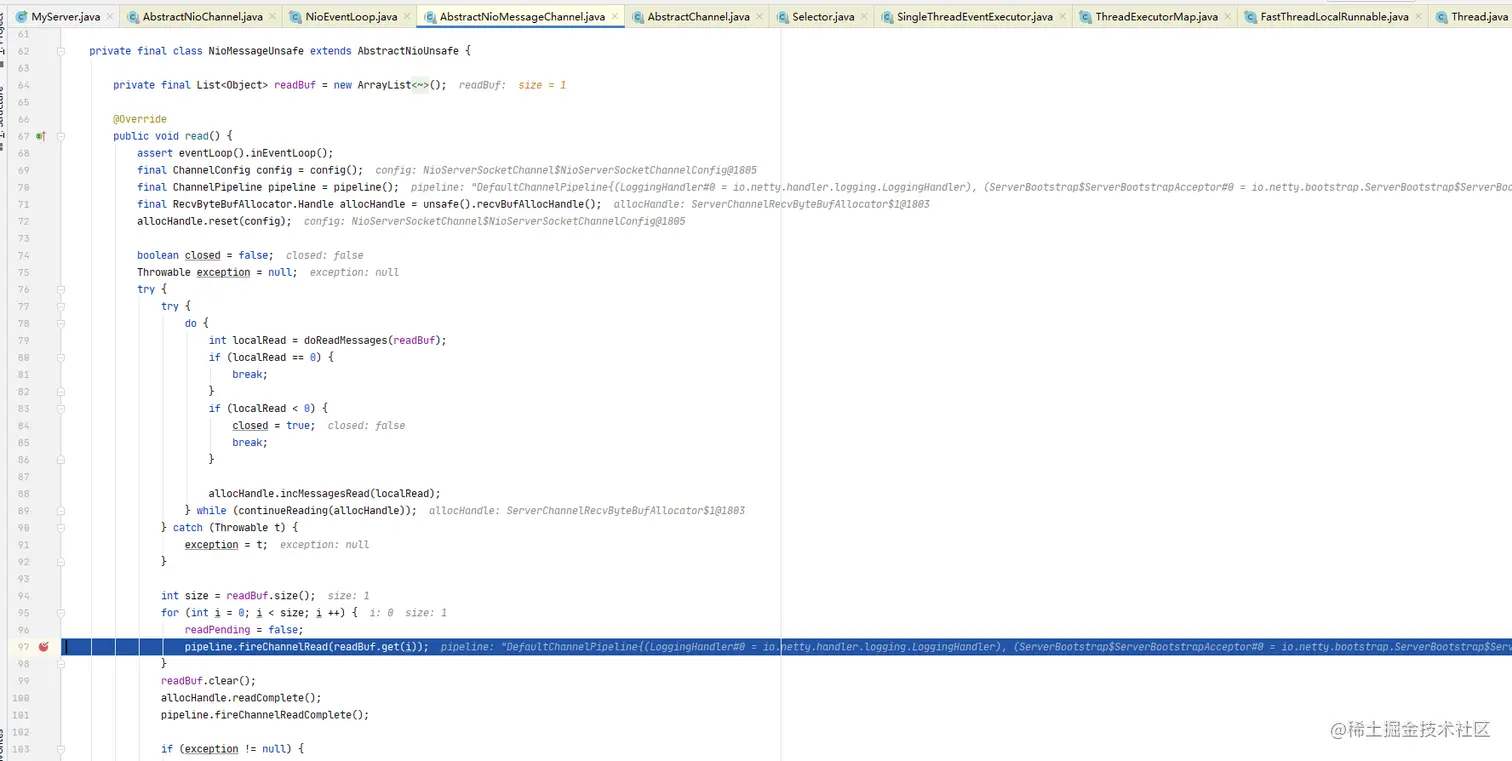
Task: Click the @Override annotation
Action: (x=140, y=119)
